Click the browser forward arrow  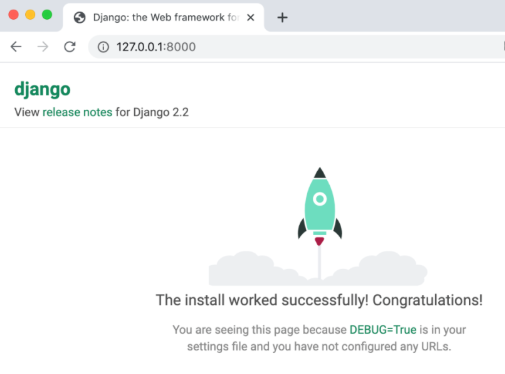pos(43,47)
